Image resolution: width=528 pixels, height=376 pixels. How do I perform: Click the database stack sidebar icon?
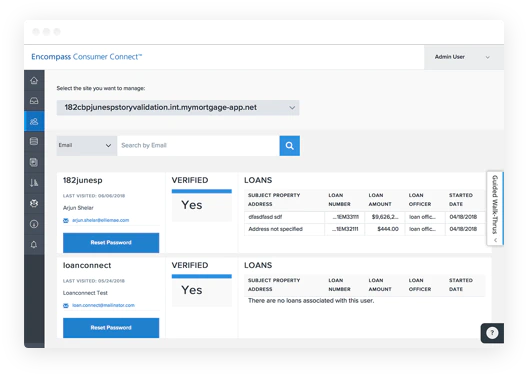click(34, 141)
